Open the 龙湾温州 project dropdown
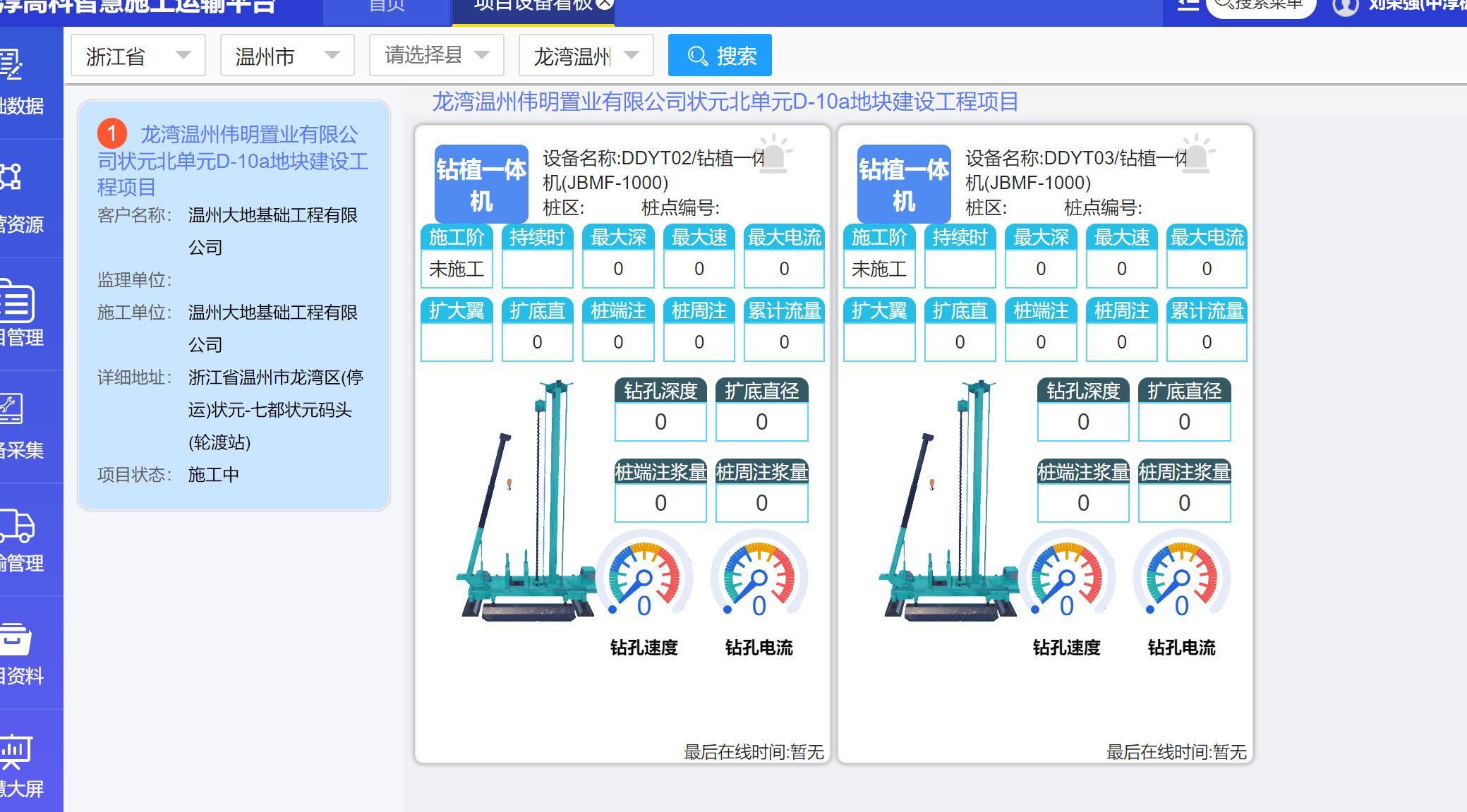Image resolution: width=1467 pixels, height=812 pixels. (586, 55)
